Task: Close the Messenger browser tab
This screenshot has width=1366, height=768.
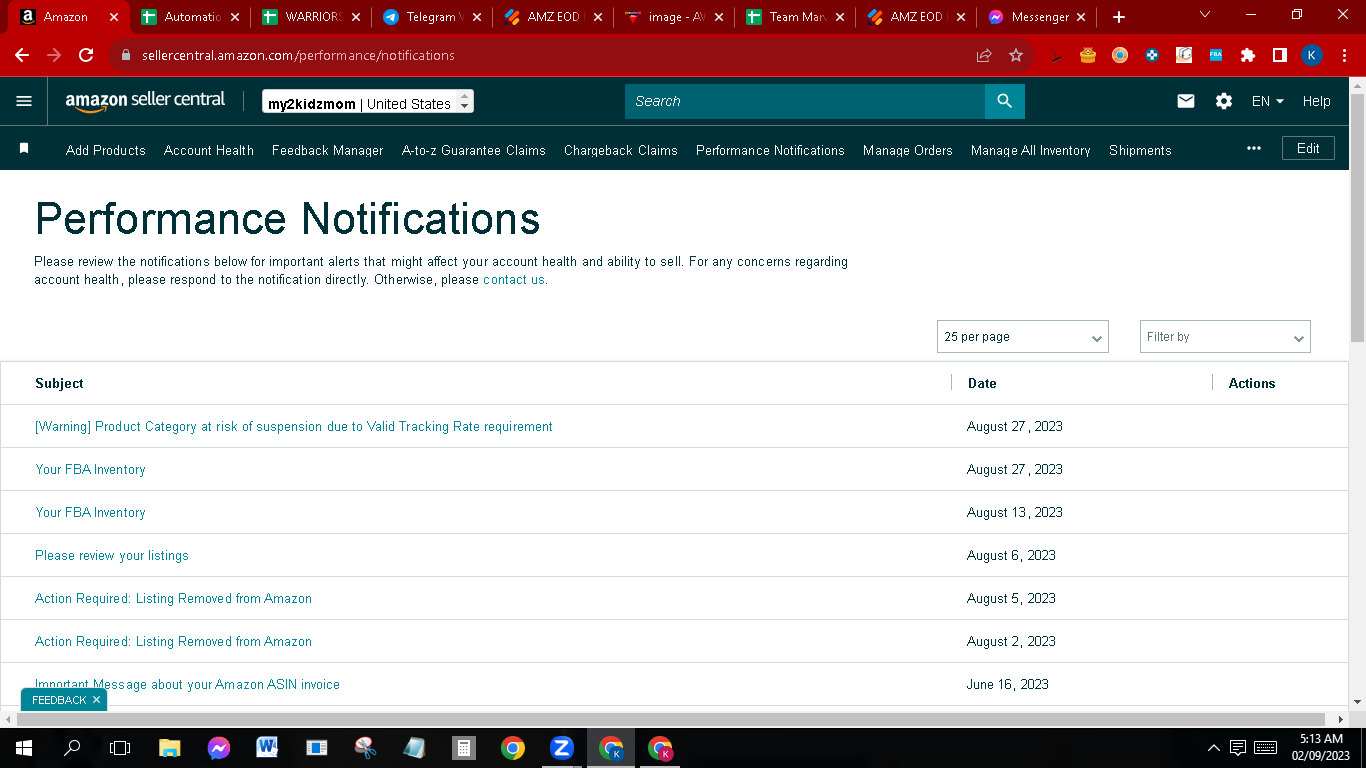Action: (x=1081, y=17)
